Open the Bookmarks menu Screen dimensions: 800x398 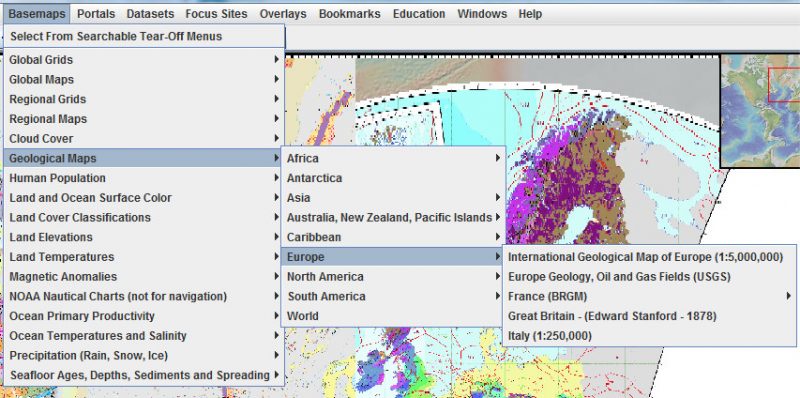point(349,14)
